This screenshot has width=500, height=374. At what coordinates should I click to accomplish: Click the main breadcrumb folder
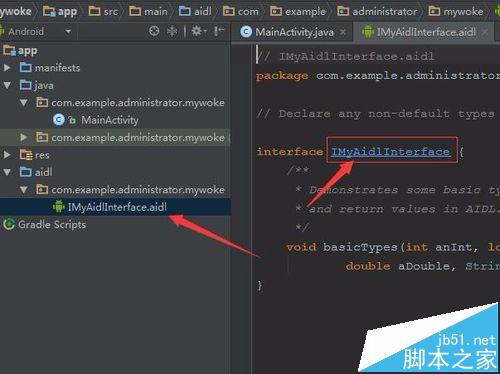click(148, 12)
